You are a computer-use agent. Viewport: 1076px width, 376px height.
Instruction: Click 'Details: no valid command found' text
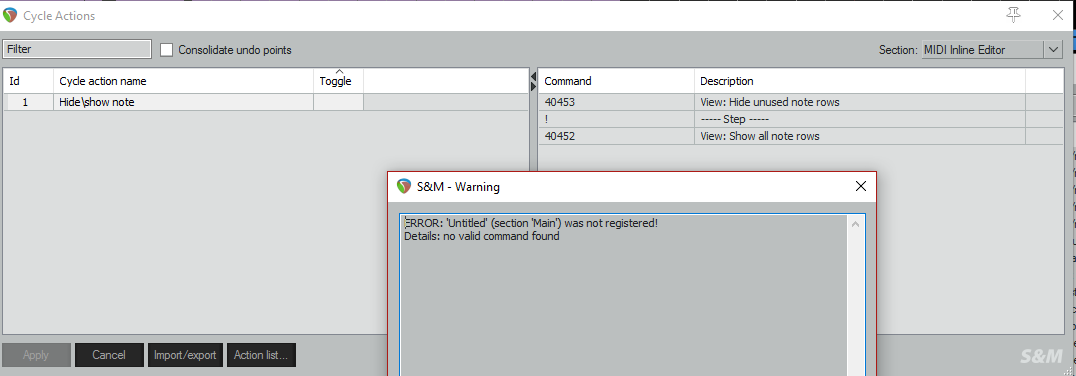point(482,236)
